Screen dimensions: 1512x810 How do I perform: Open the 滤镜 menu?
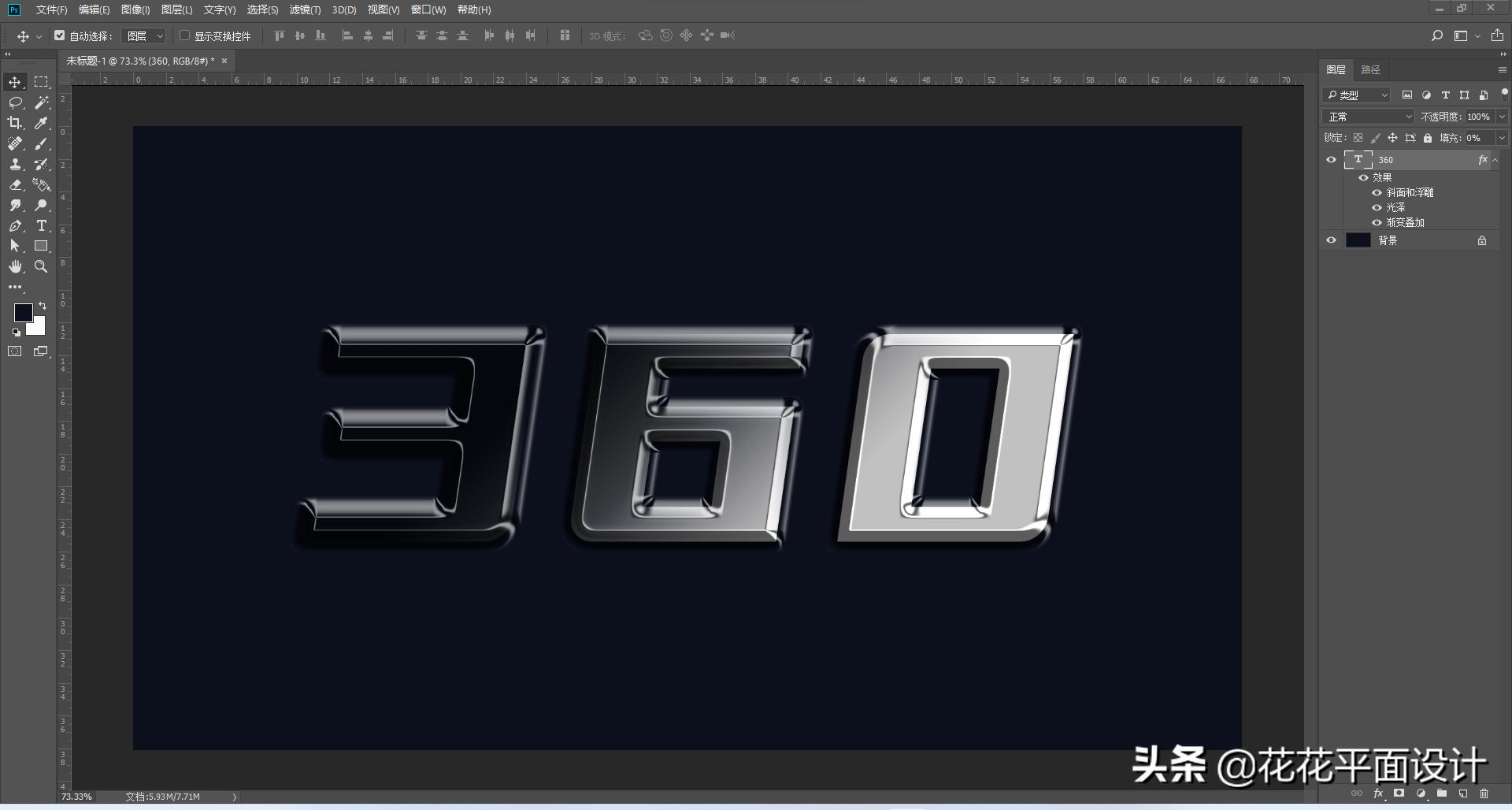pyautogui.click(x=307, y=10)
